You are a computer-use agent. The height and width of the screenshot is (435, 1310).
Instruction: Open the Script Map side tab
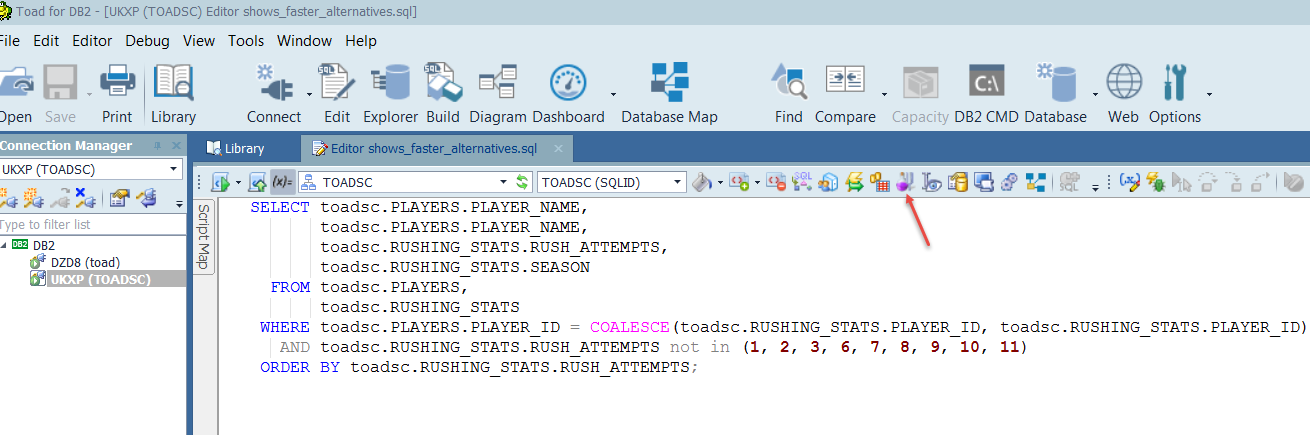tap(203, 236)
